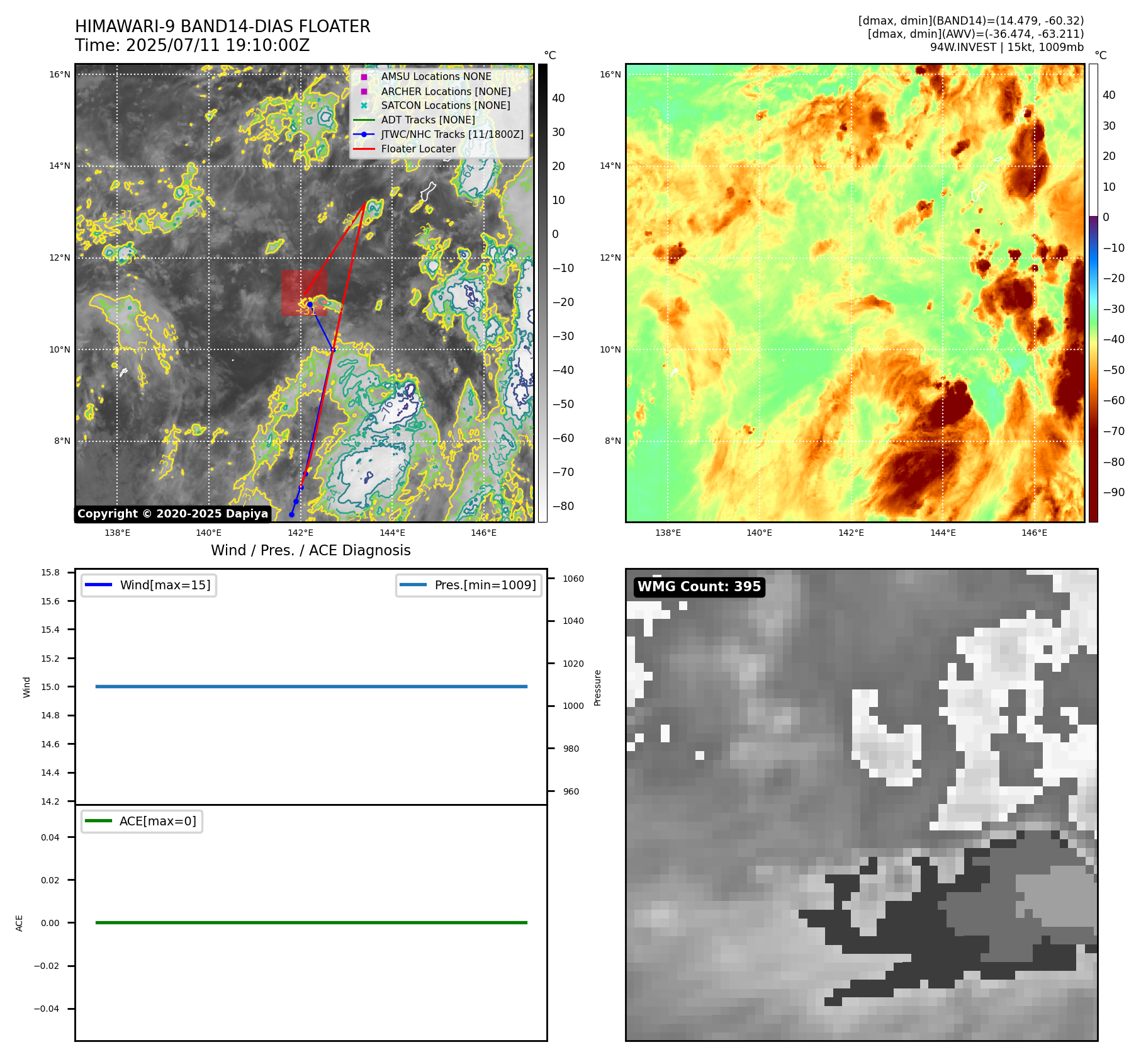Click the 'ACE[max=0]' legend box
Viewport: 1141px width, 1064px height.
tap(142, 821)
